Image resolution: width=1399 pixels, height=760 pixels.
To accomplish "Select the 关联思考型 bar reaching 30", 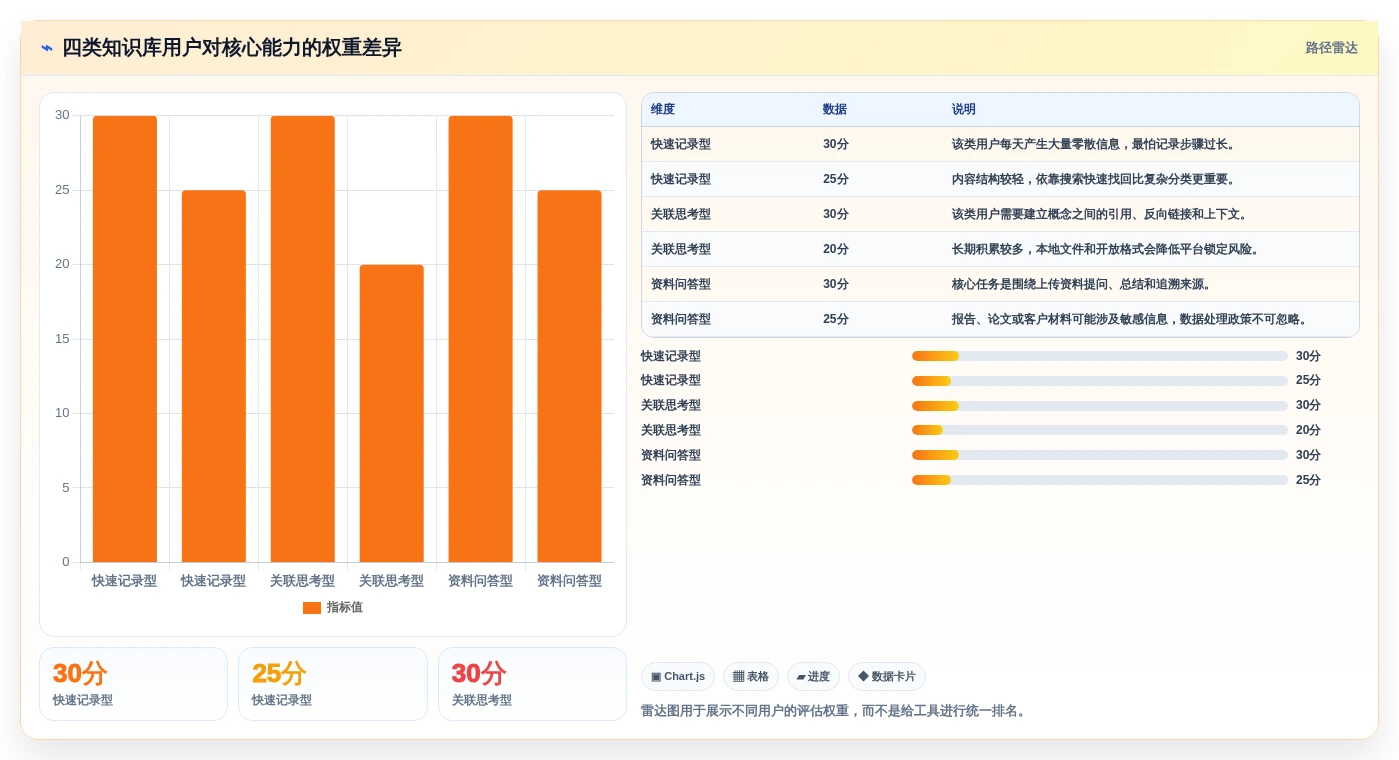I will (x=303, y=339).
